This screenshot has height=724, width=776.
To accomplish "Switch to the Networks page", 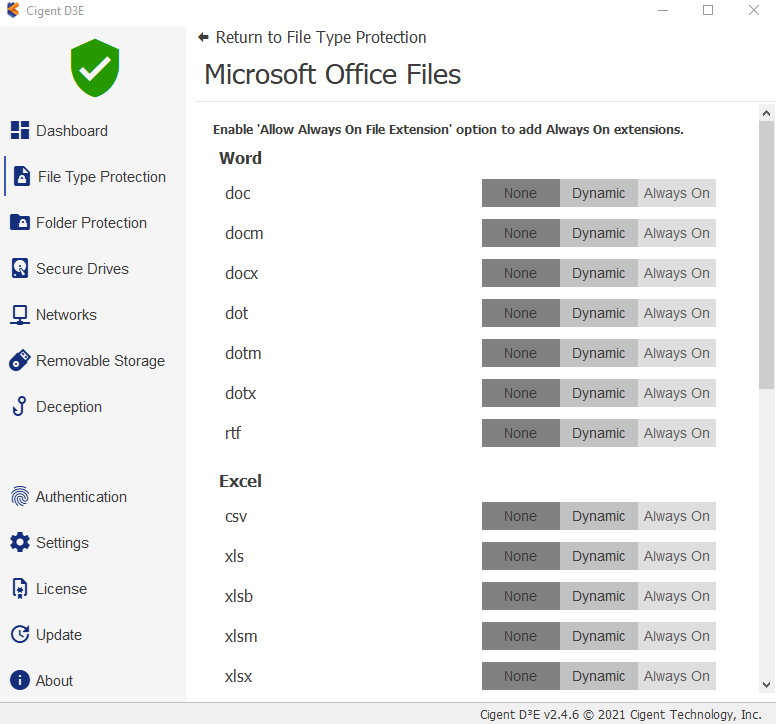I will (x=66, y=315).
